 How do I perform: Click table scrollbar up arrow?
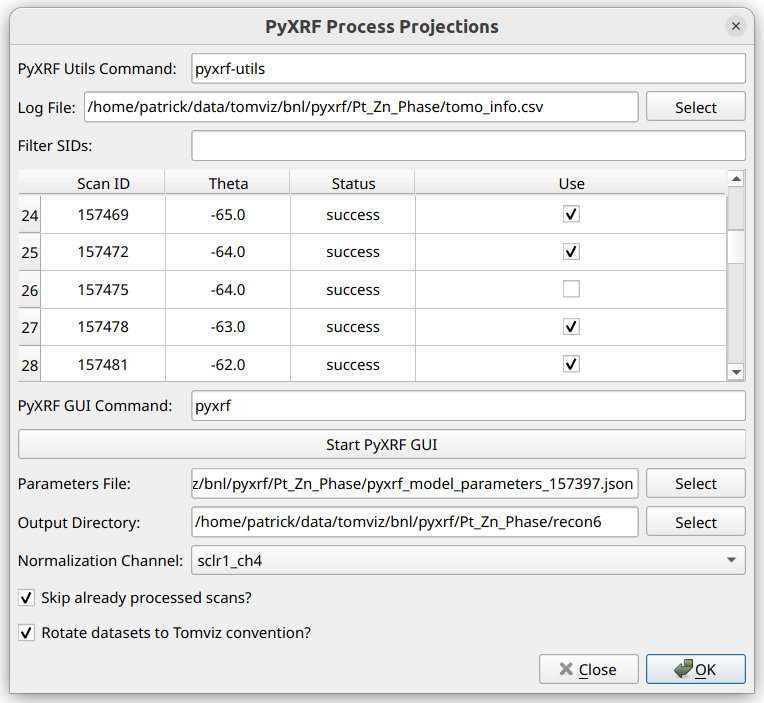736,179
